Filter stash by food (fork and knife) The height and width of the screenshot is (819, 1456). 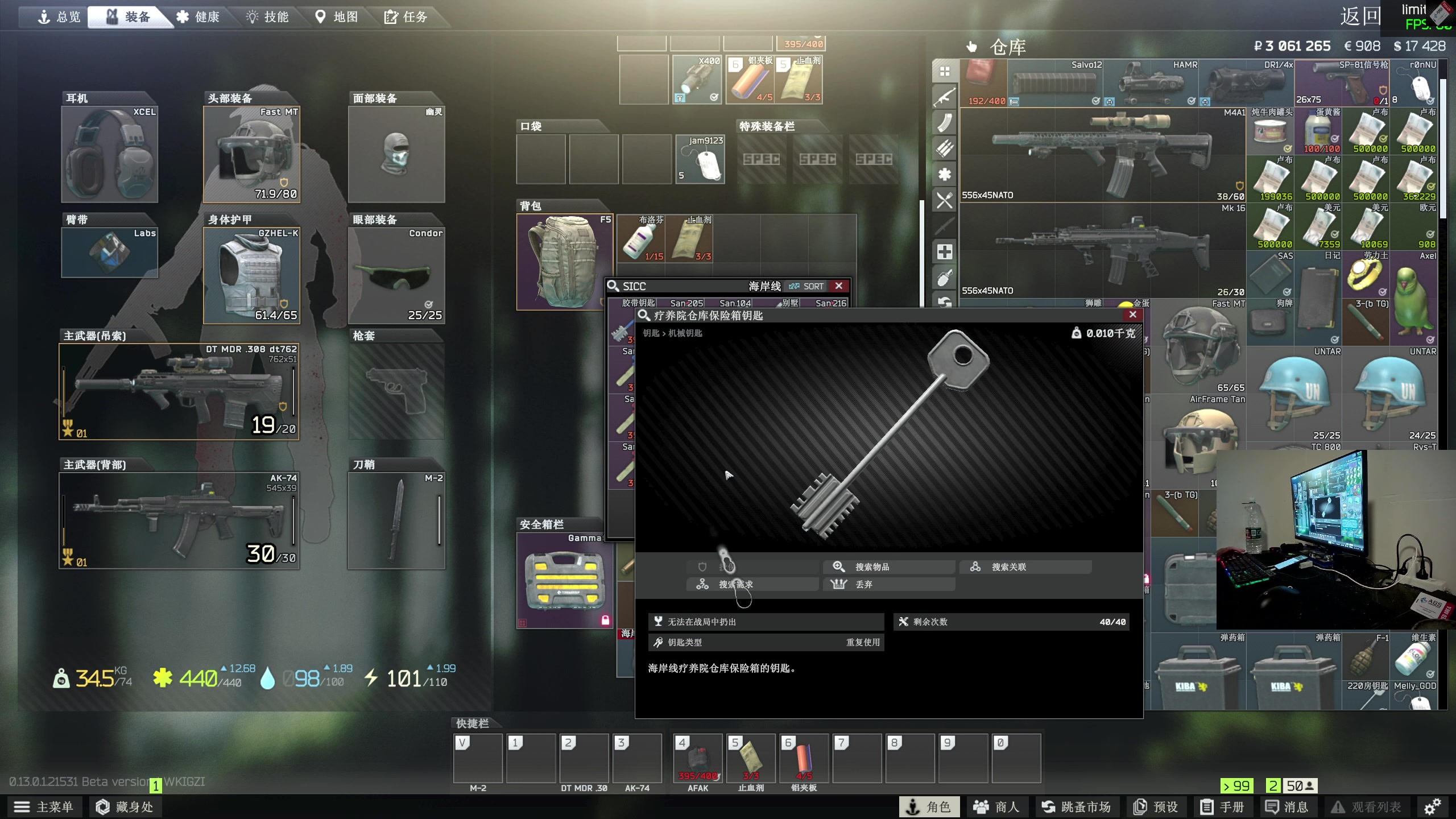[x=945, y=200]
